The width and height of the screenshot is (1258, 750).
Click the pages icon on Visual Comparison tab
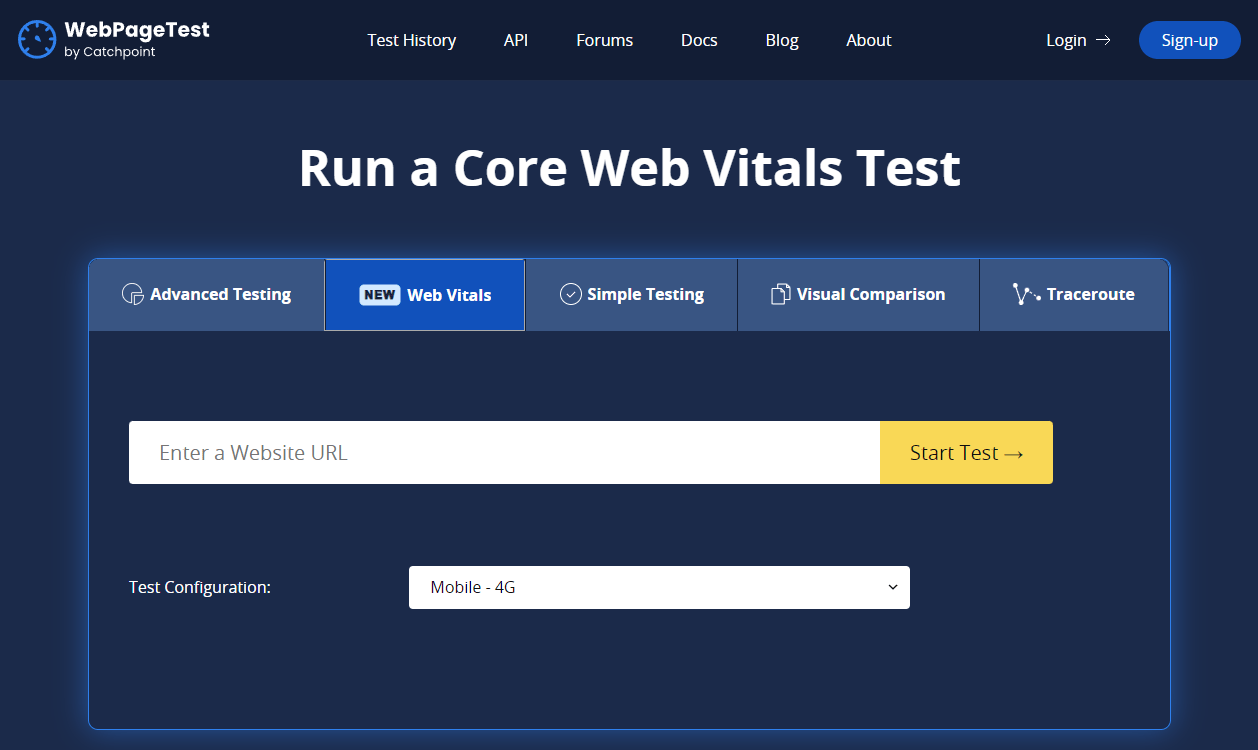(x=779, y=294)
